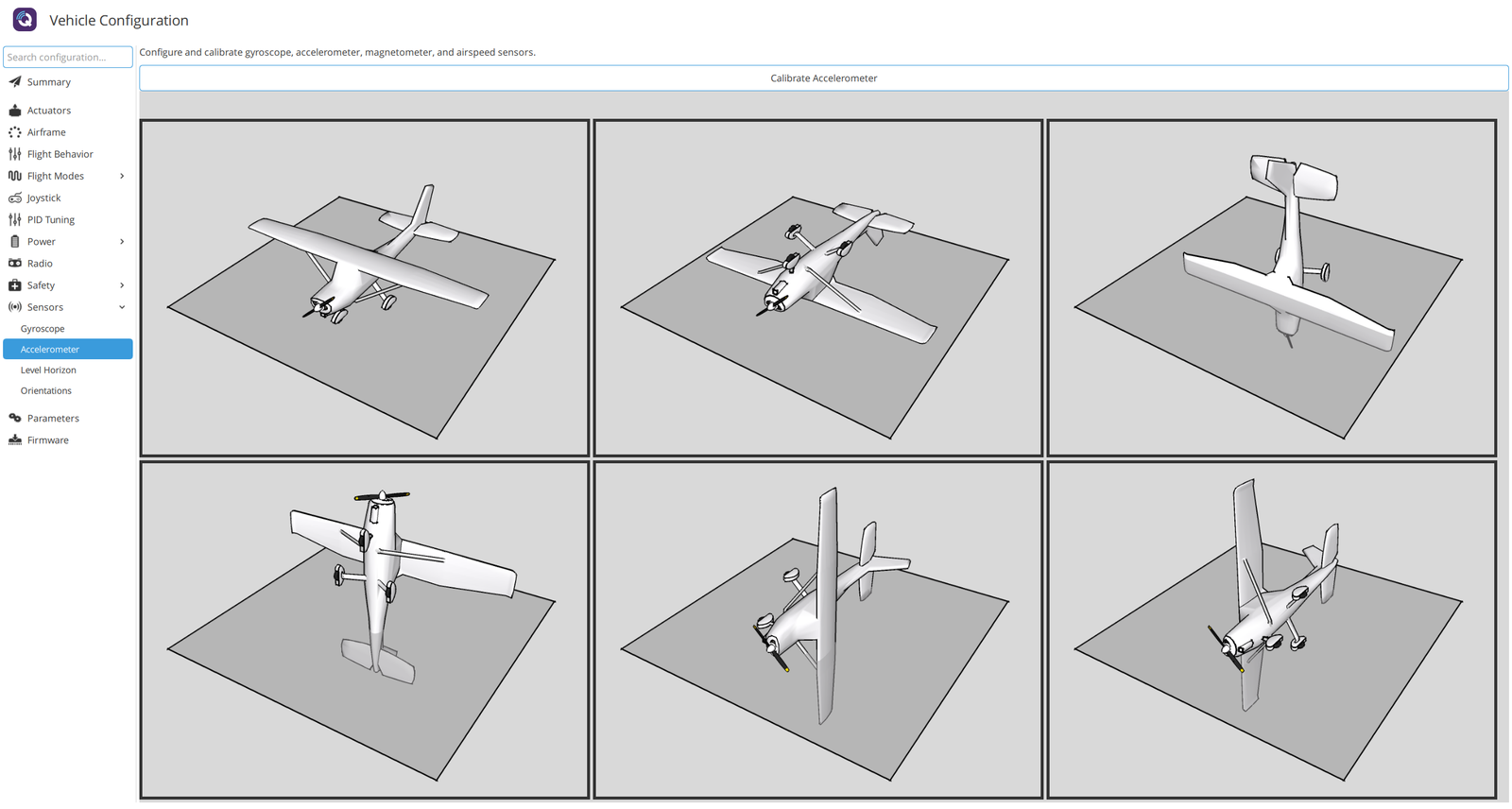Select the nose-down airplane orientation image
Viewport: 1512px width, 809px height.
(x=1272, y=288)
